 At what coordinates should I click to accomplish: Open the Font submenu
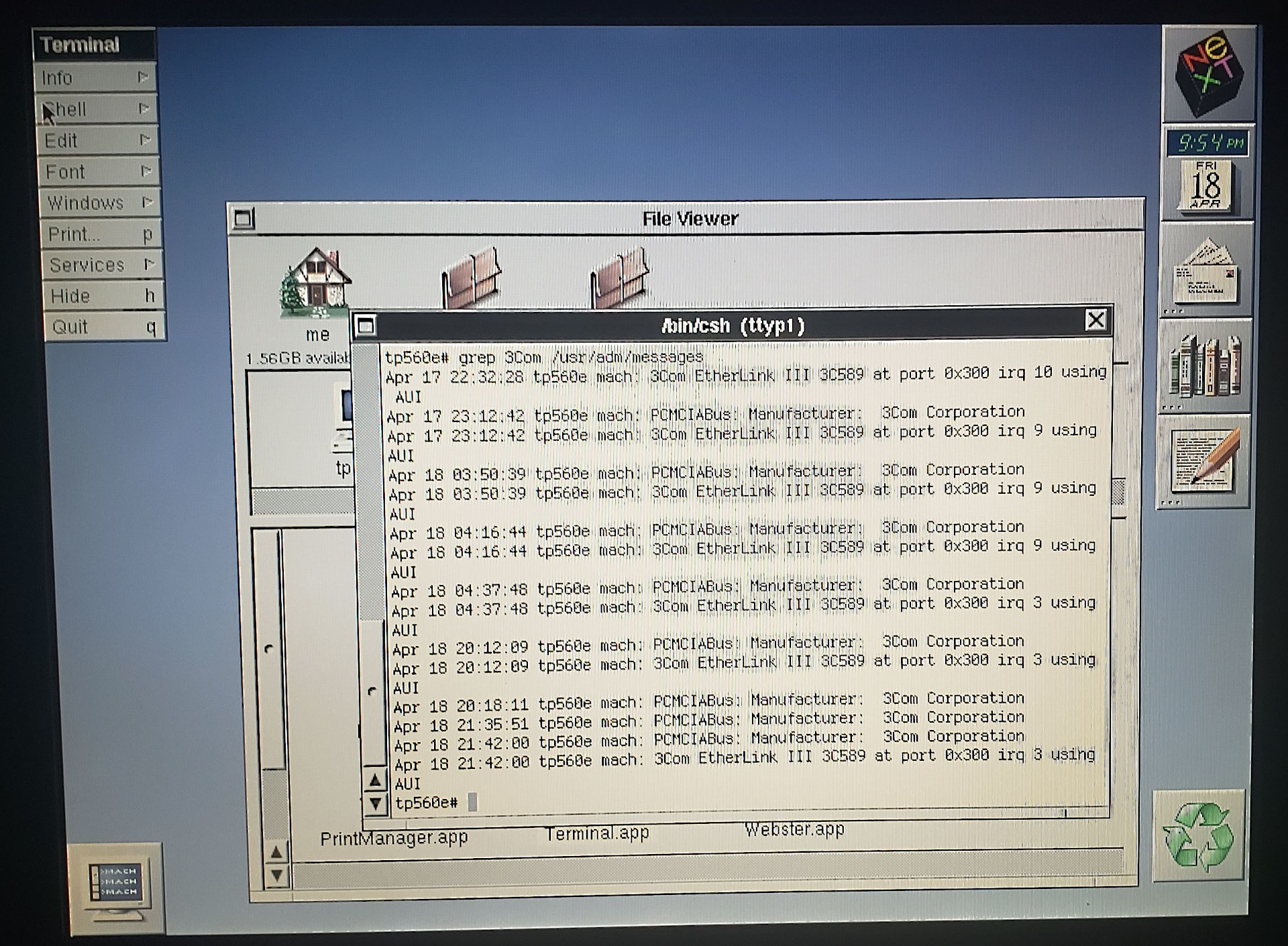[x=101, y=172]
